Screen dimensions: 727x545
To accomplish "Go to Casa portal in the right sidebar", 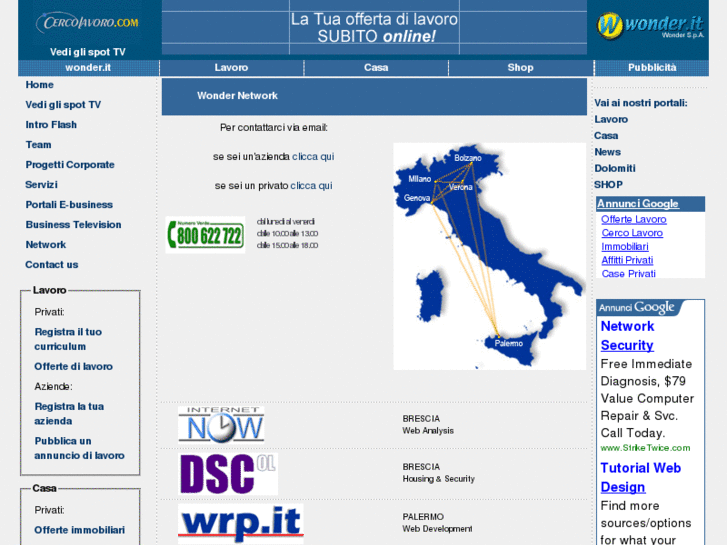I will click(606, 136).
